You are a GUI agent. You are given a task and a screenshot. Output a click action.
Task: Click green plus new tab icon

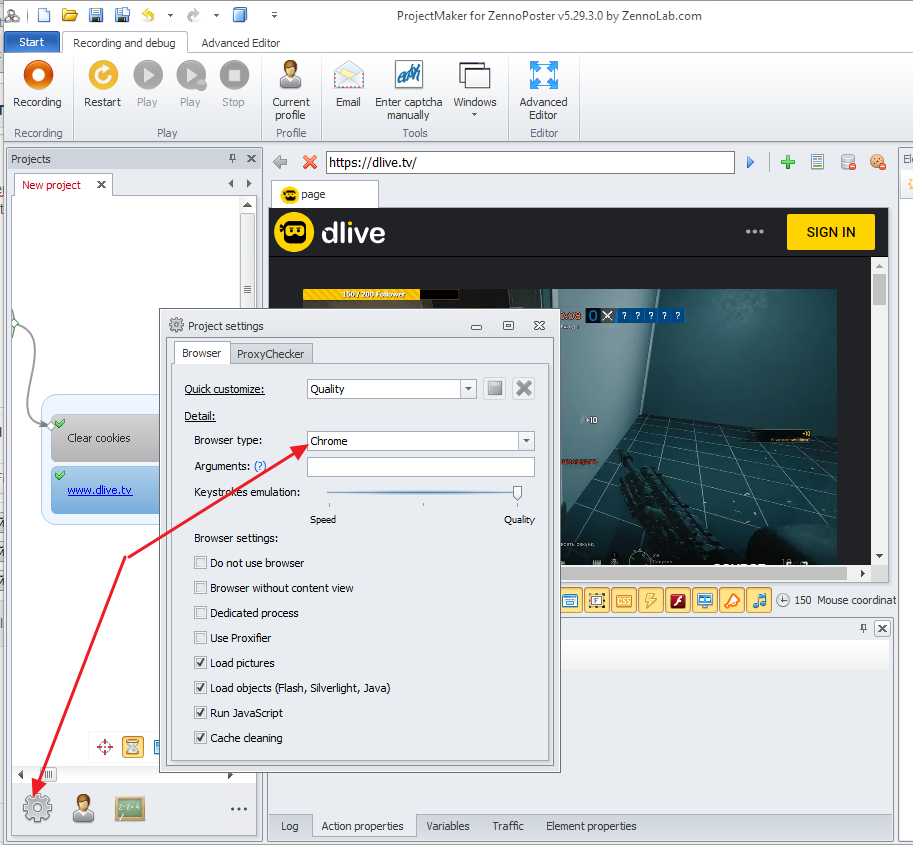(788, 162)
